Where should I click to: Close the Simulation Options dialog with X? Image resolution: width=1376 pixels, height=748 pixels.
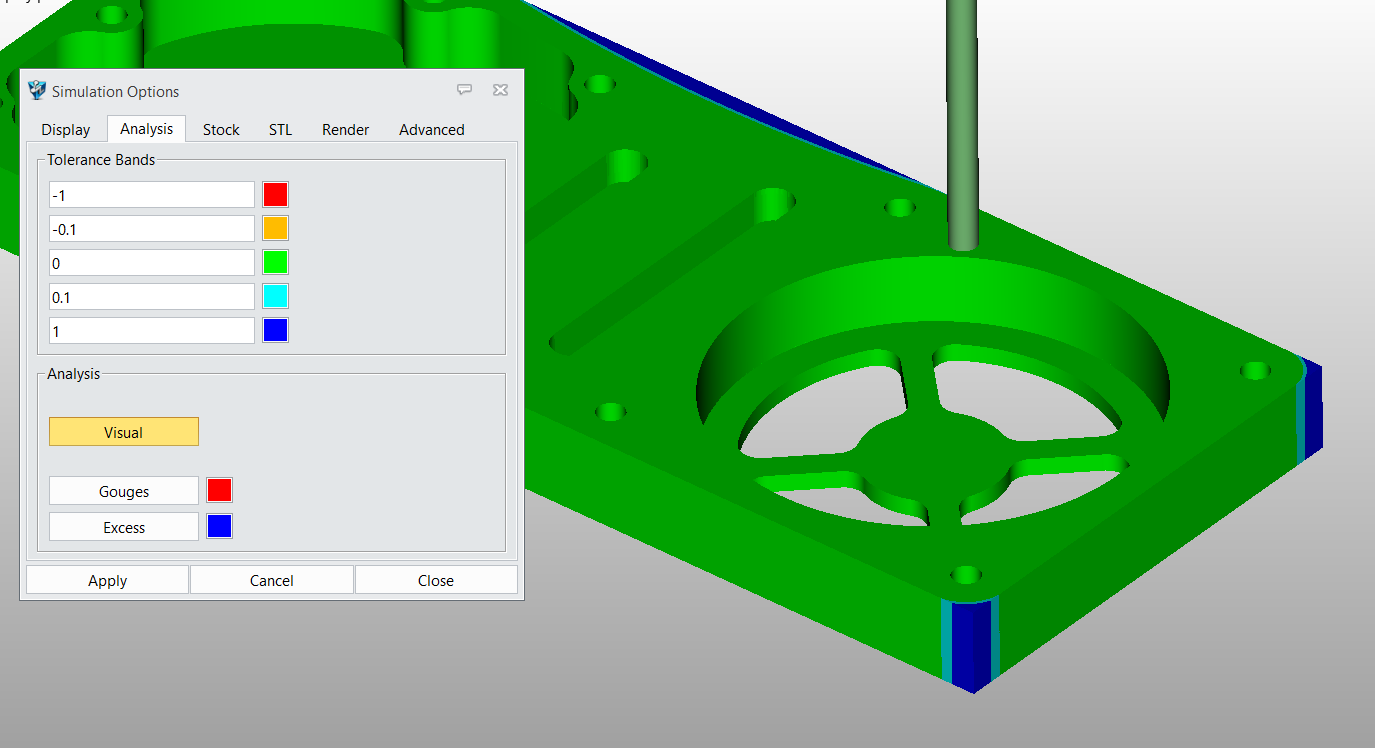point(500,90)
